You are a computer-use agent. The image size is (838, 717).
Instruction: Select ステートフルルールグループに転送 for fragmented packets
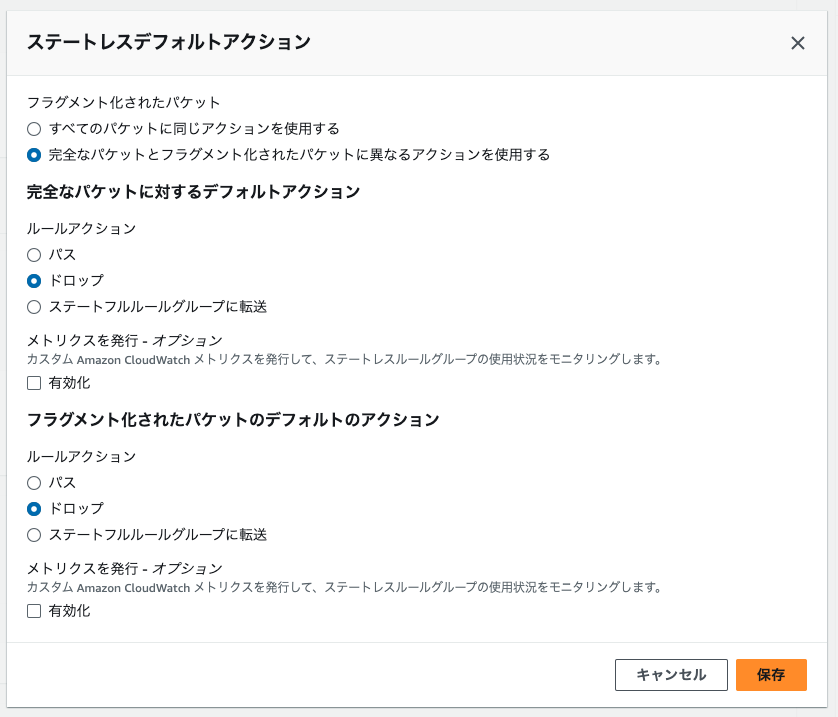(34, 535)
